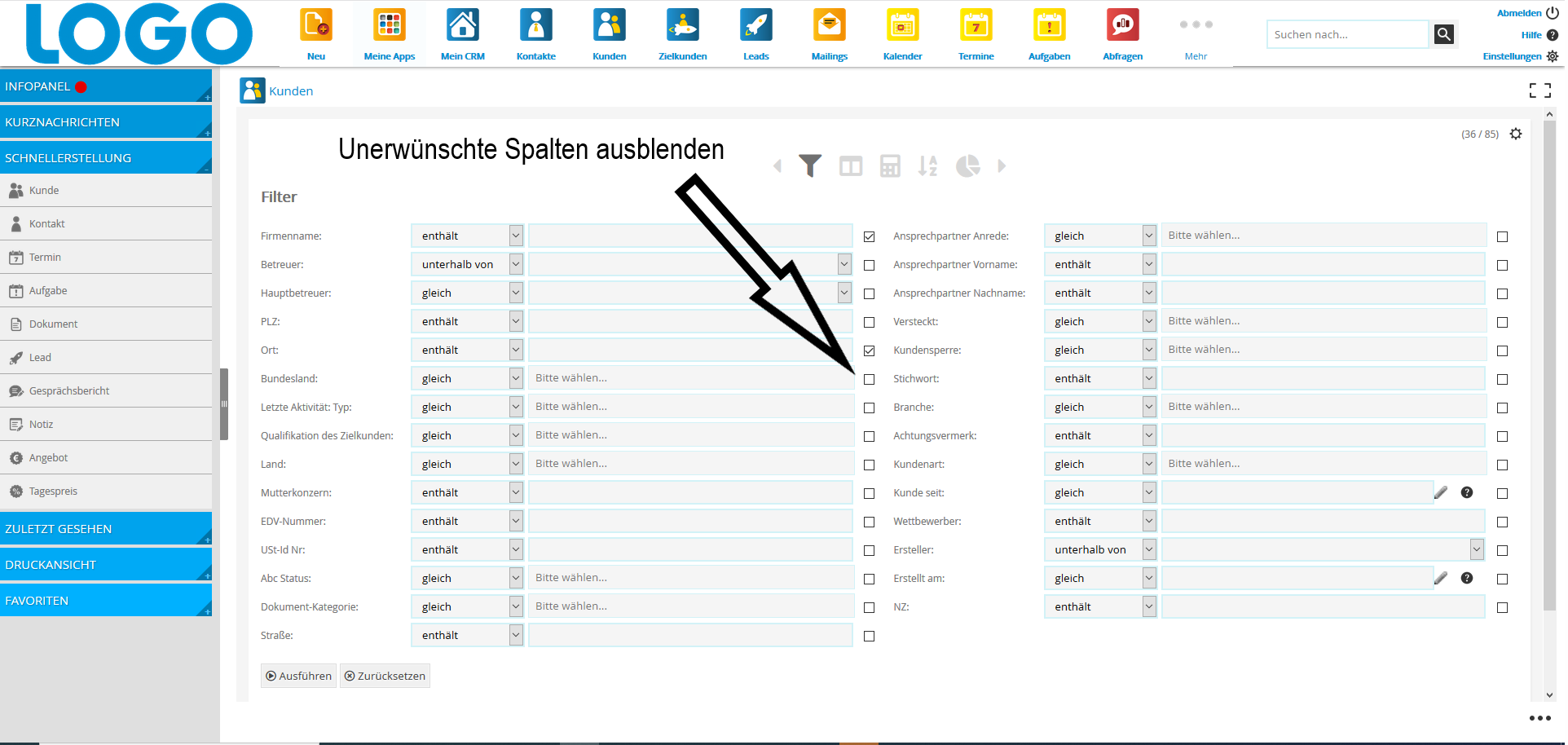Click the Ausführen button
Screen dimensions: 1568x745
(298, 677)
